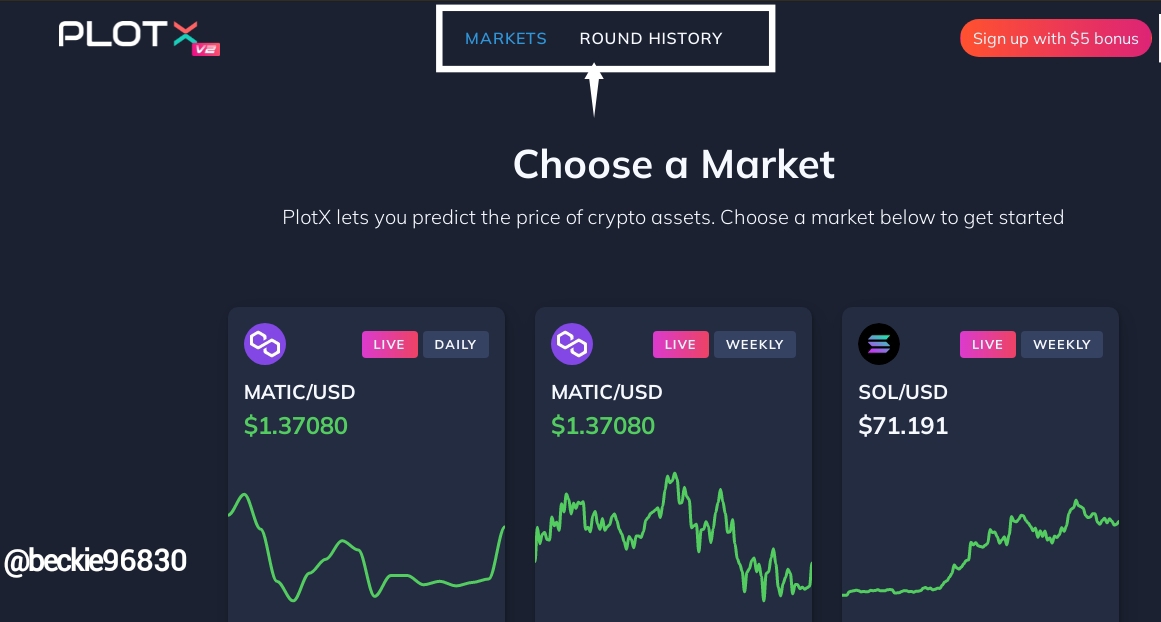
Task: Click the Polygon icon on weekly MATIC card
Action: [x=572, y=344]
